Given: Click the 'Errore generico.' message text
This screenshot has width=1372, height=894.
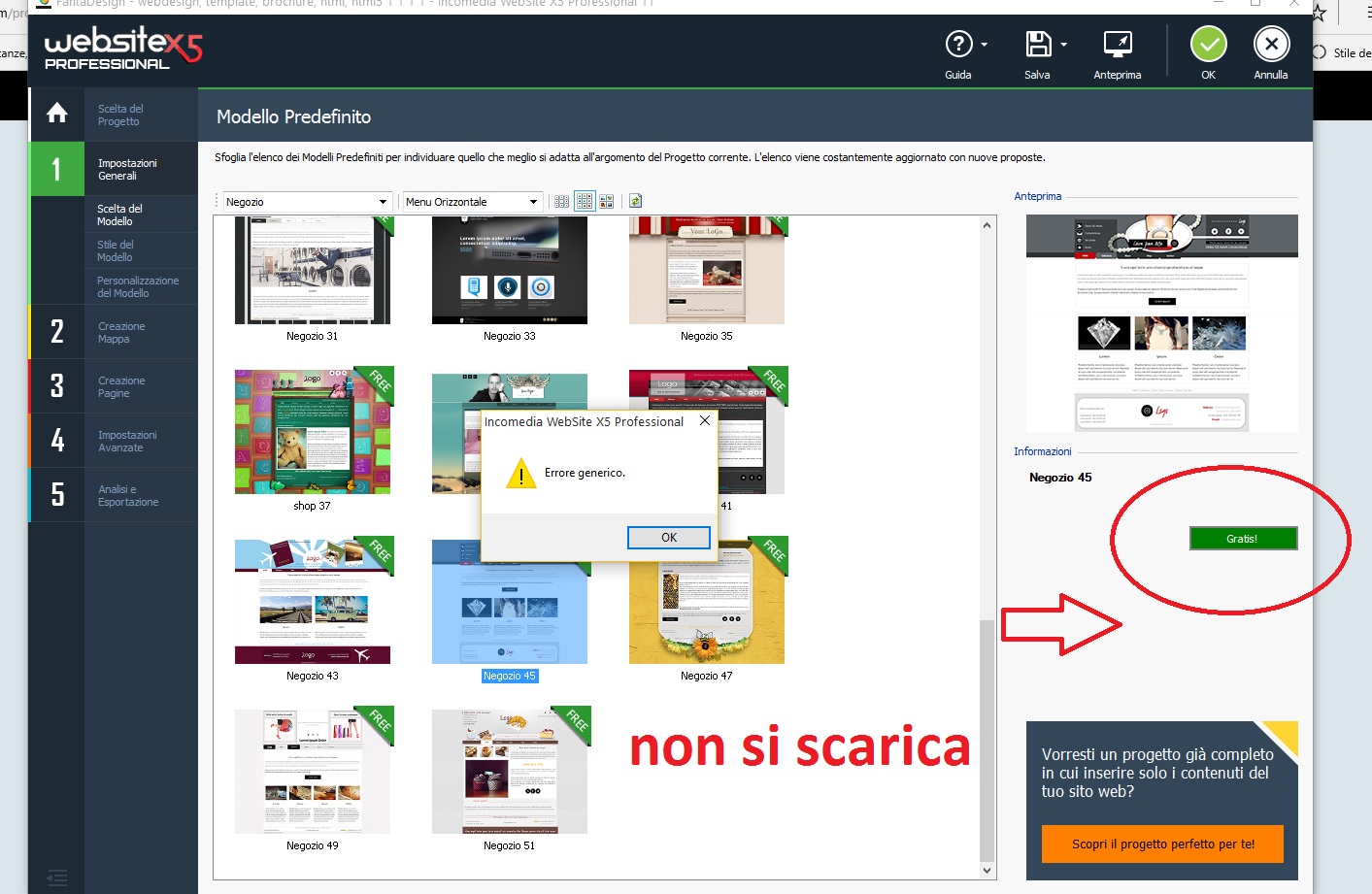Looking at the screenshot, I should (x=585, y=473).
